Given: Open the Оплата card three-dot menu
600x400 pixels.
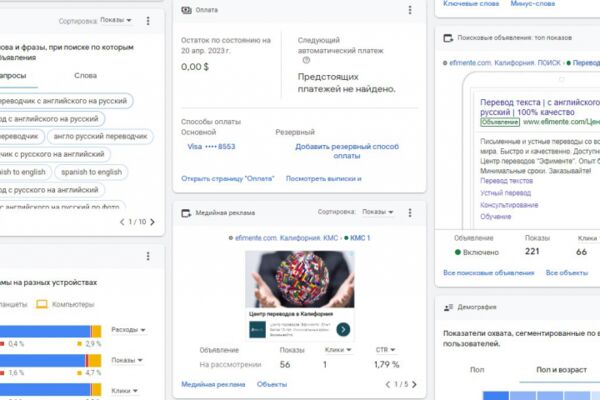Looking at the screenshot, I should point(410,10).
